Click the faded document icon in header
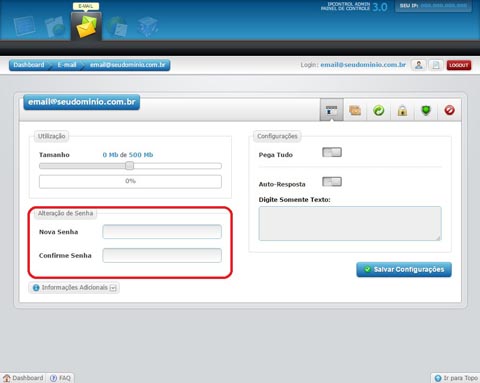This screenshot has height=383, width=480. [25, 26]
